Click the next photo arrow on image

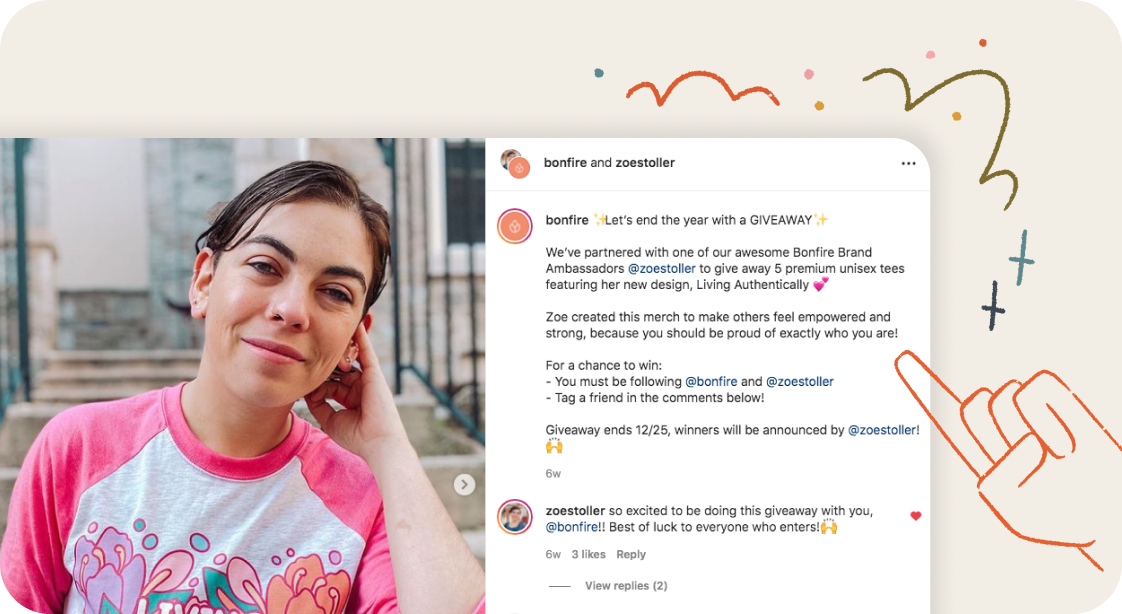tap(464, 484)
